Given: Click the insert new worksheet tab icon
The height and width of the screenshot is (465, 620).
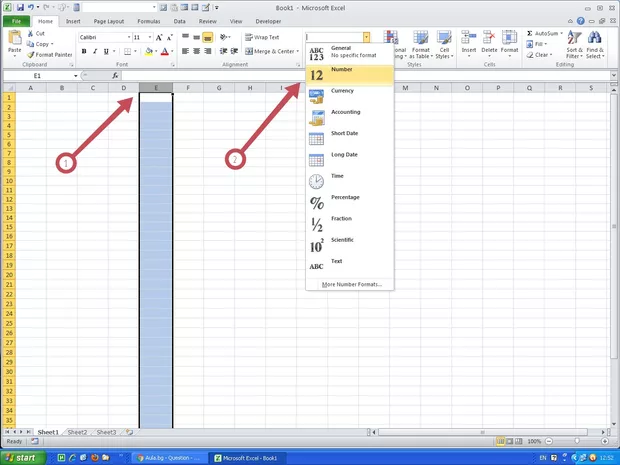Looking at the screenshot, I should point(129,432).
